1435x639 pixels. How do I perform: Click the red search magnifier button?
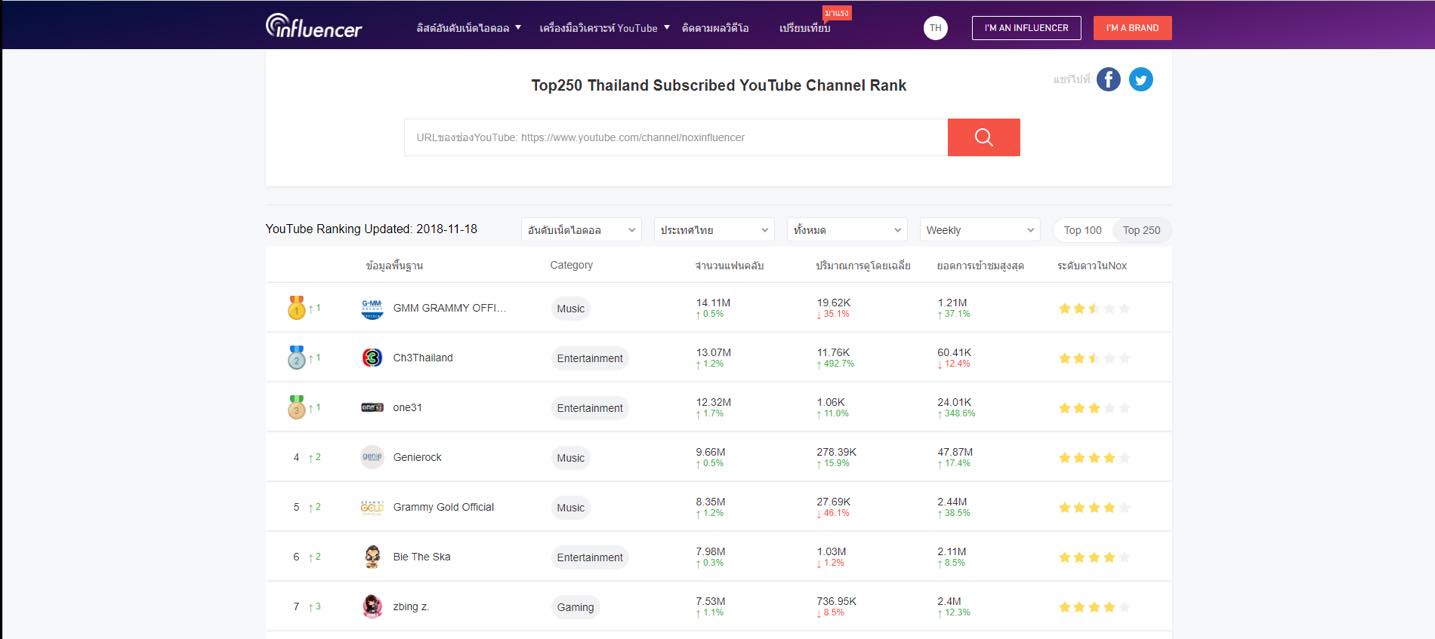pyautogui.click(x=983, y=137)
